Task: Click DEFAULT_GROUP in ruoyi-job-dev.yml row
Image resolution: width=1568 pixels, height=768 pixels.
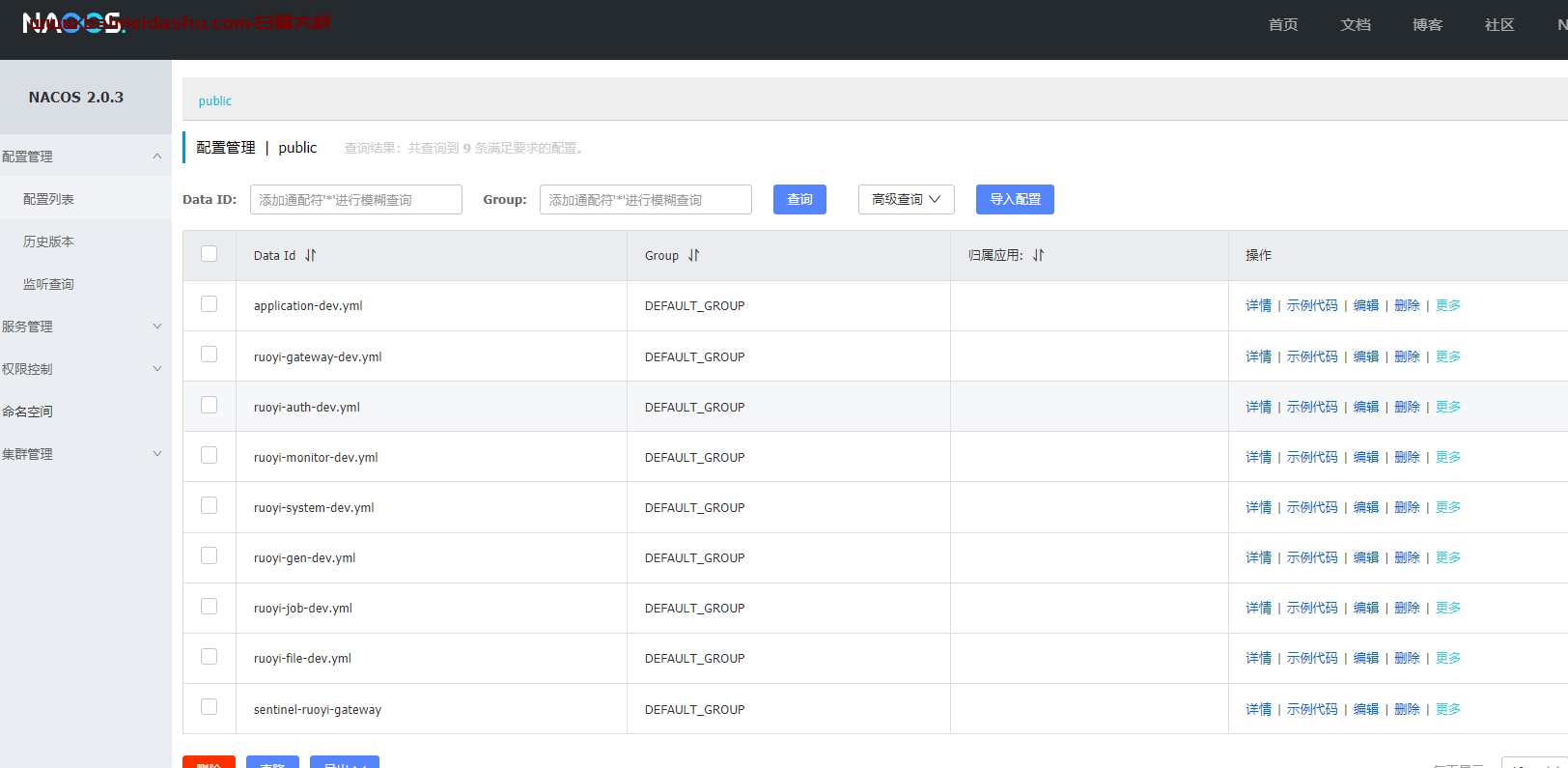Action: click(694, 608)
